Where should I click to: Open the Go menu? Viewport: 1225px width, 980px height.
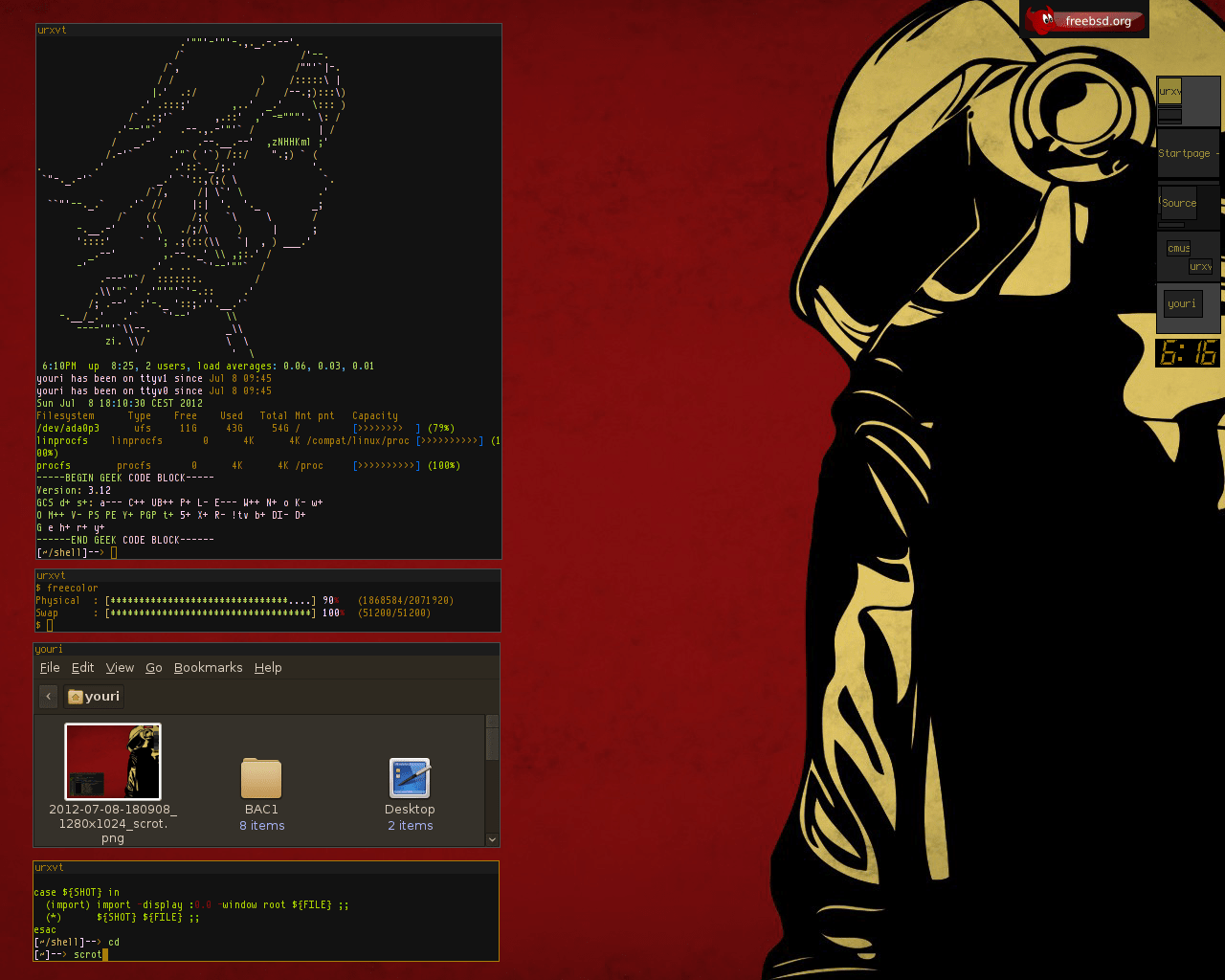point(154,668)
